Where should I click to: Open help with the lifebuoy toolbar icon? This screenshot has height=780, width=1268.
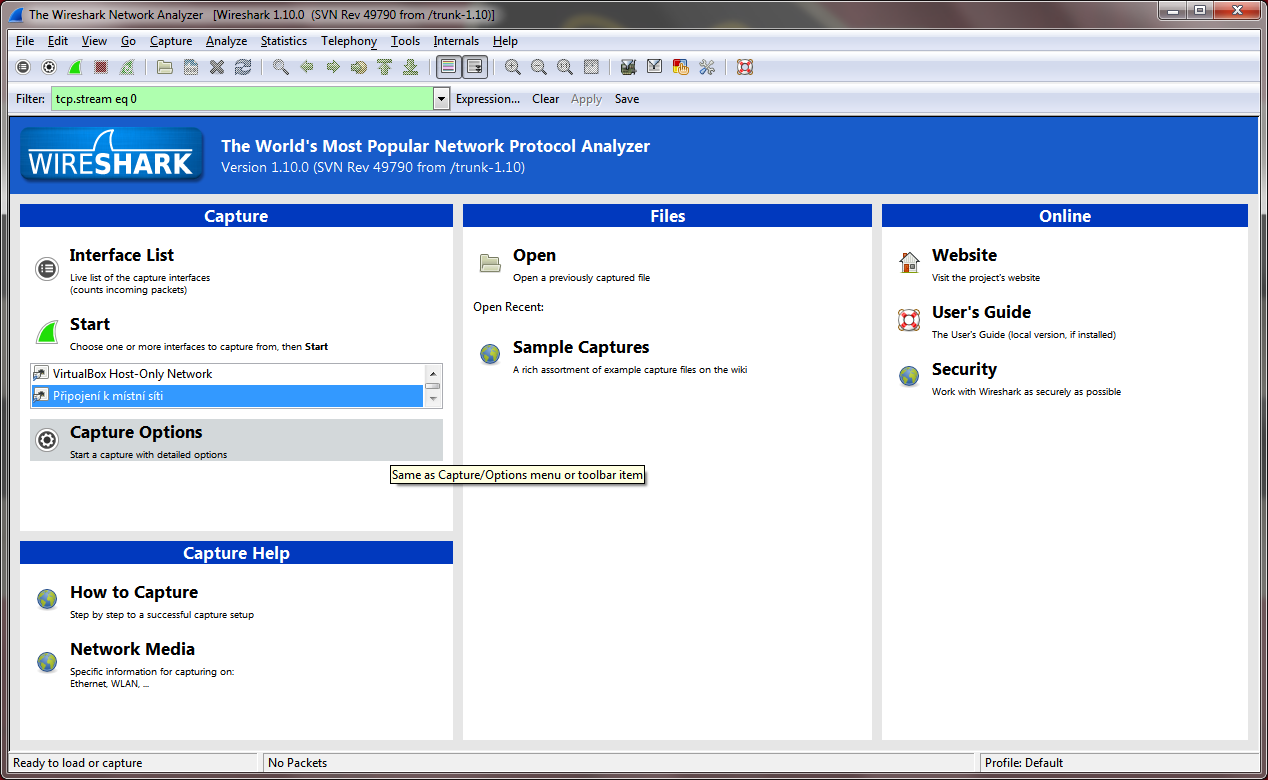[x=745, y=67]
